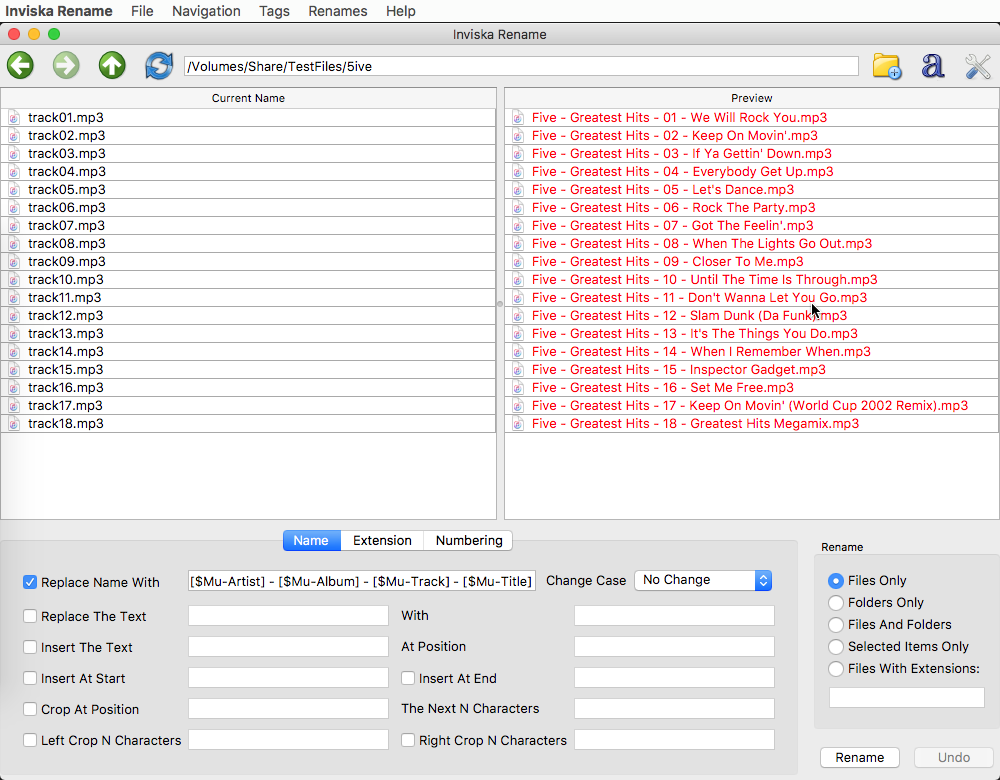
Task: Select the '04 - Everybody Get Up.mp3' preview row
Action: (751, 172)
